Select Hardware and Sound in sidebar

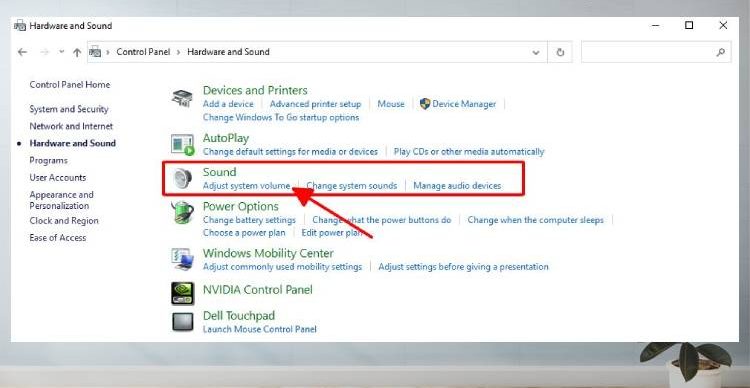(x=72, y=143)
